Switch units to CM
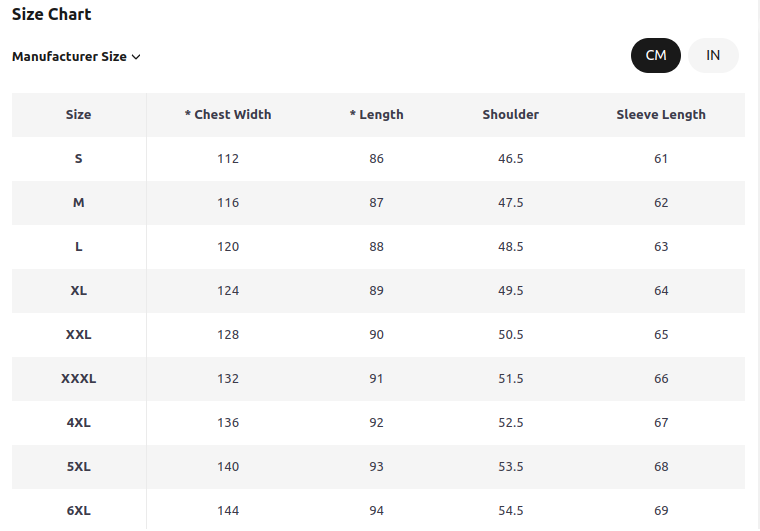 [x=655, y=56]
